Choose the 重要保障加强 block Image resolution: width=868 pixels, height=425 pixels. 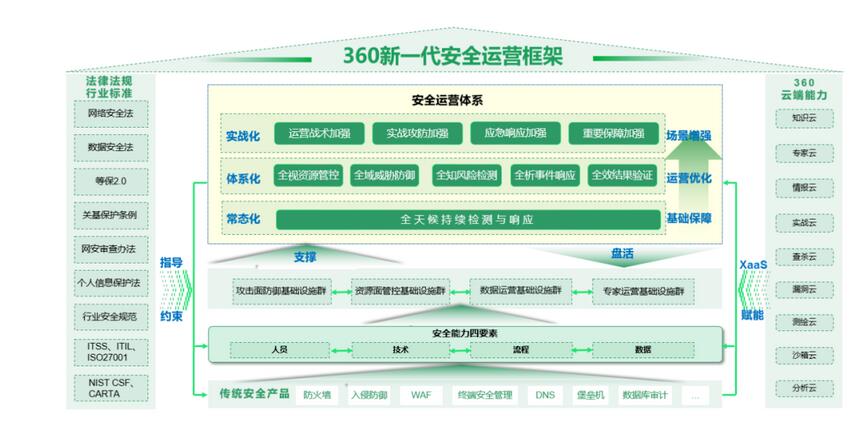tap(613, 133)
